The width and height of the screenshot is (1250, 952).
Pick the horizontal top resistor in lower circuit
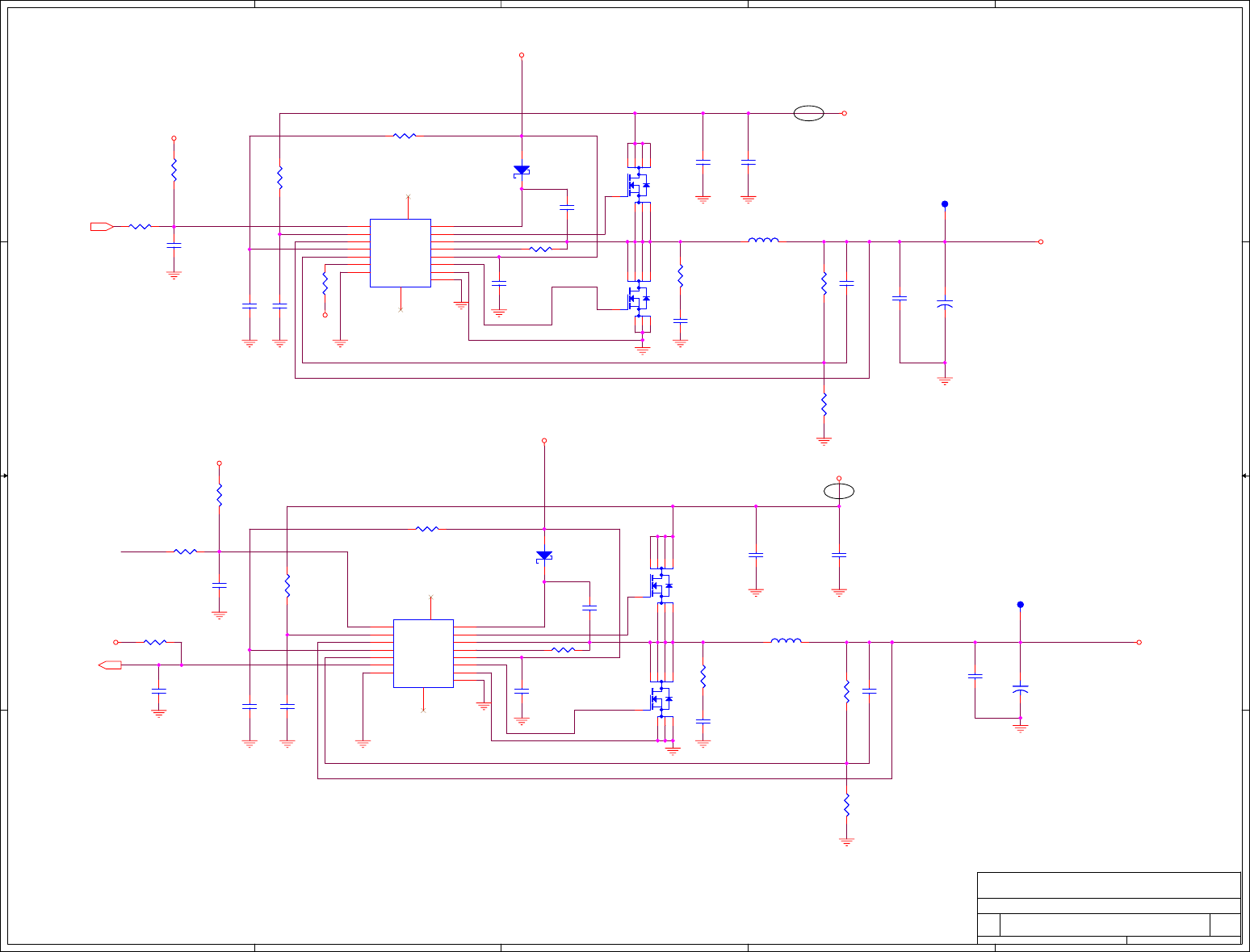(x=427, y=529)
